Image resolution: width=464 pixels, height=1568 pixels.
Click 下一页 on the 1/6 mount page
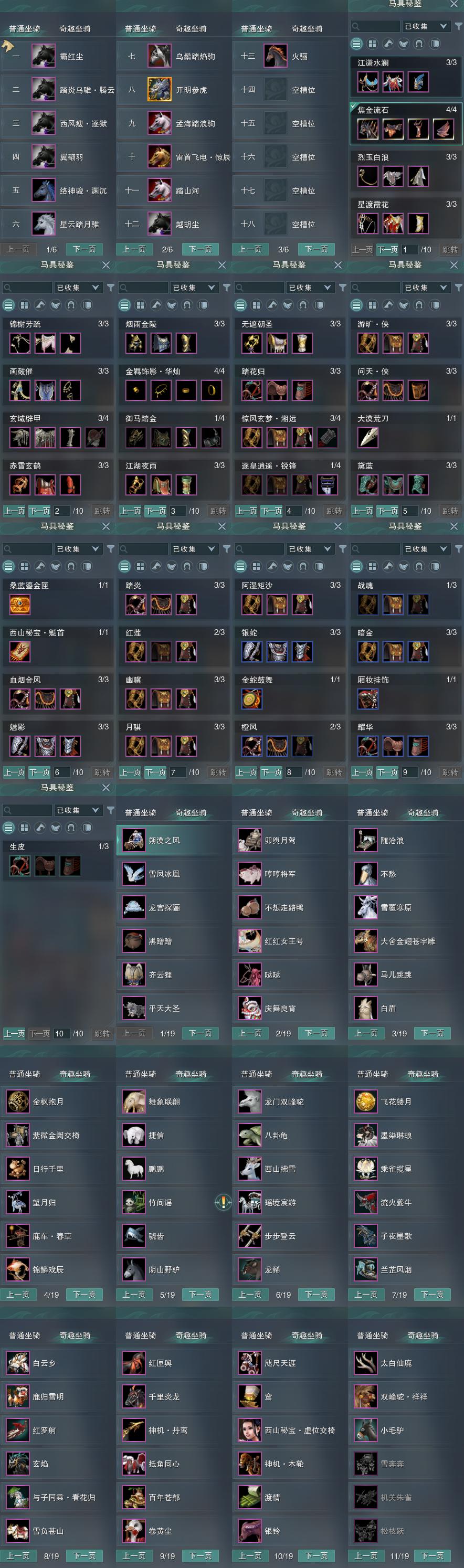[84, 249]
